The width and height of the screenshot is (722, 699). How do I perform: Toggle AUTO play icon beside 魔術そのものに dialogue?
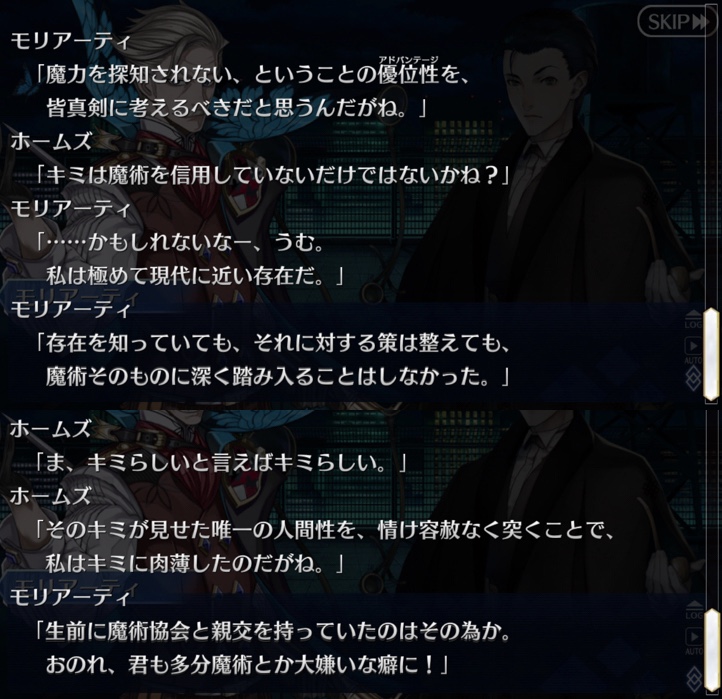(693, 349)
